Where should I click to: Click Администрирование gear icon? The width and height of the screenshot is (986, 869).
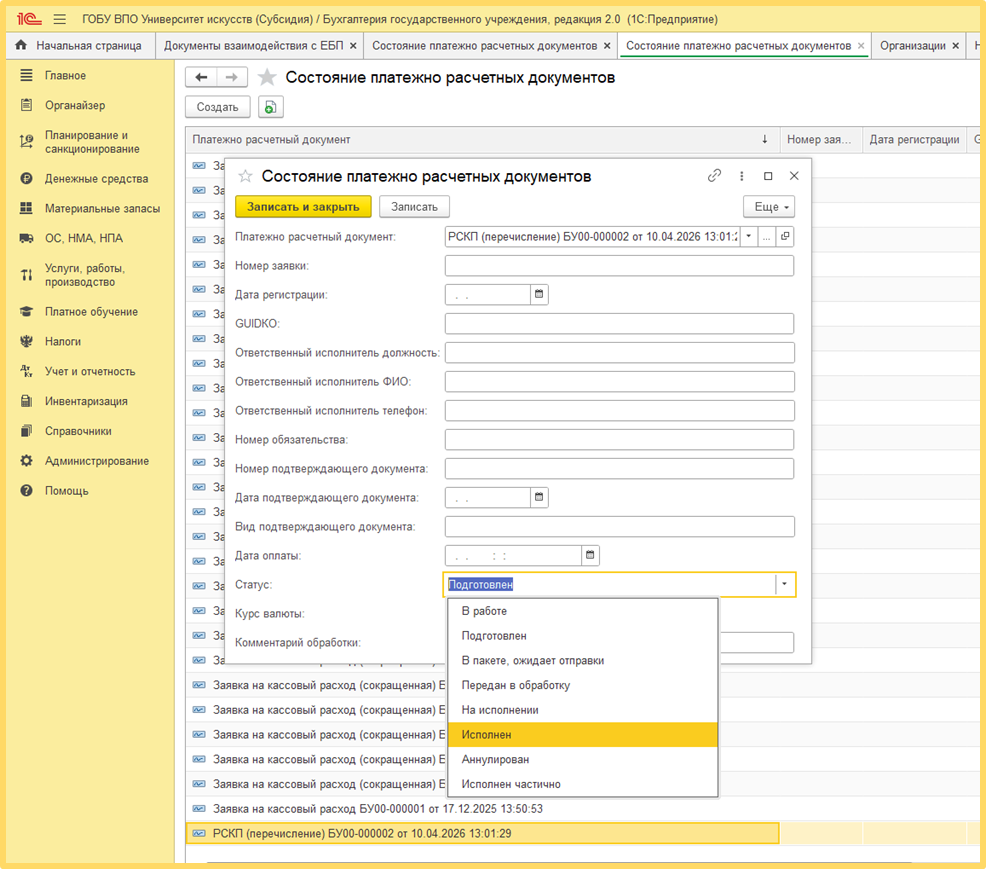(26, 461)
